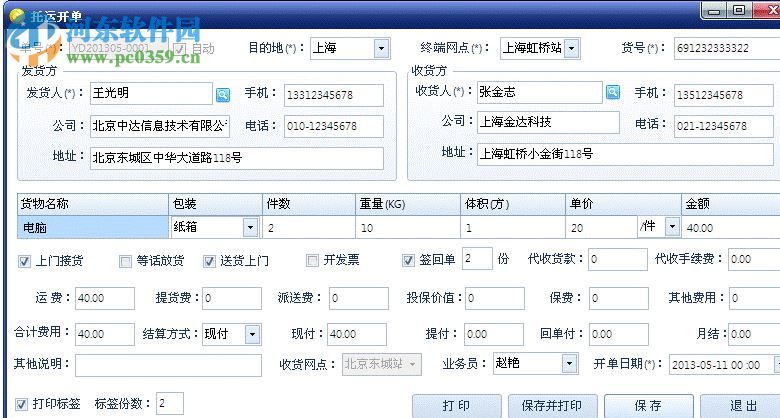Click 运费 field 40.00
Screen dimensions: 780x418
[x=105, y=299]
